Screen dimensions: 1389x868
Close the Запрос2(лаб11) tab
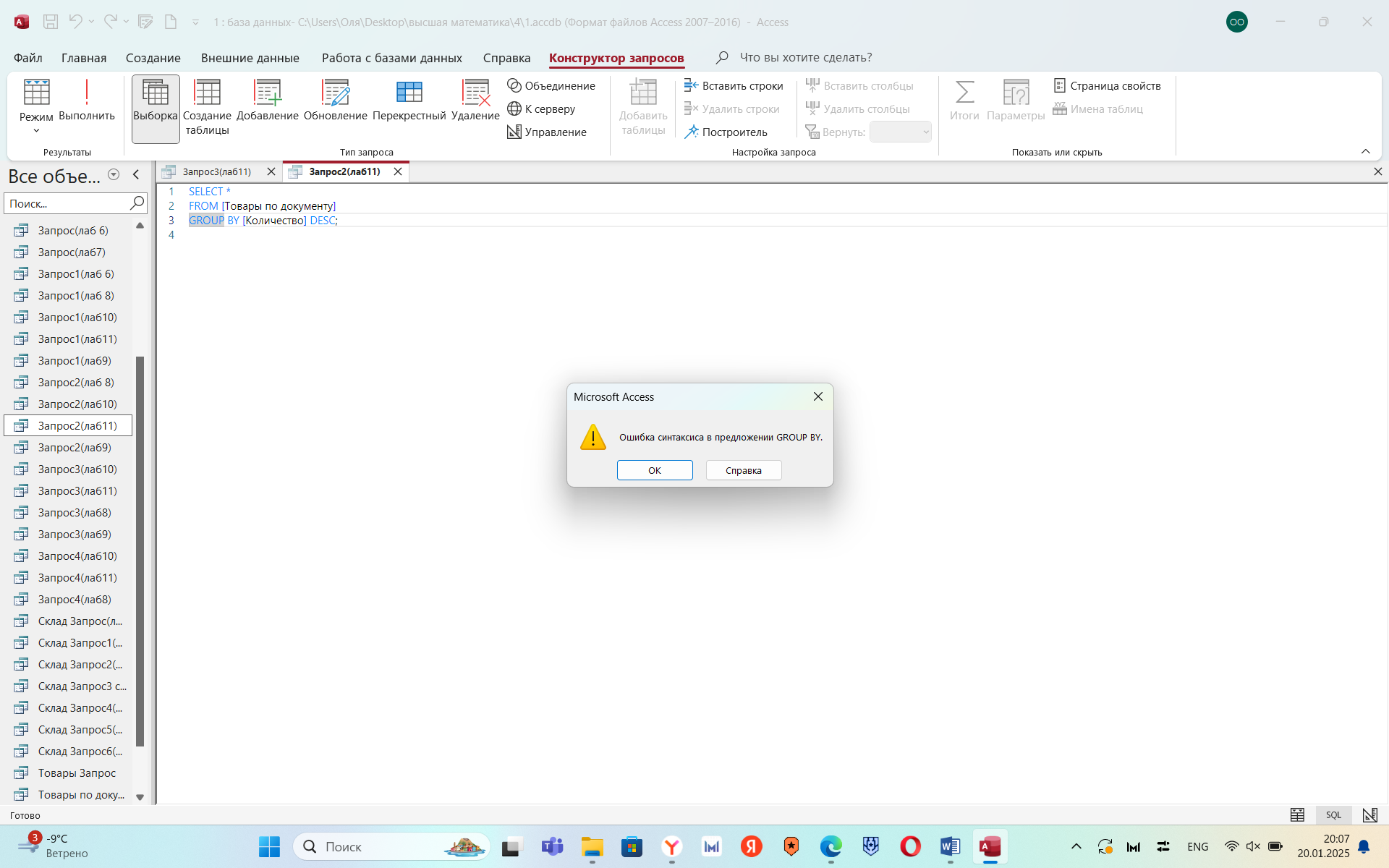click(398, 171)
